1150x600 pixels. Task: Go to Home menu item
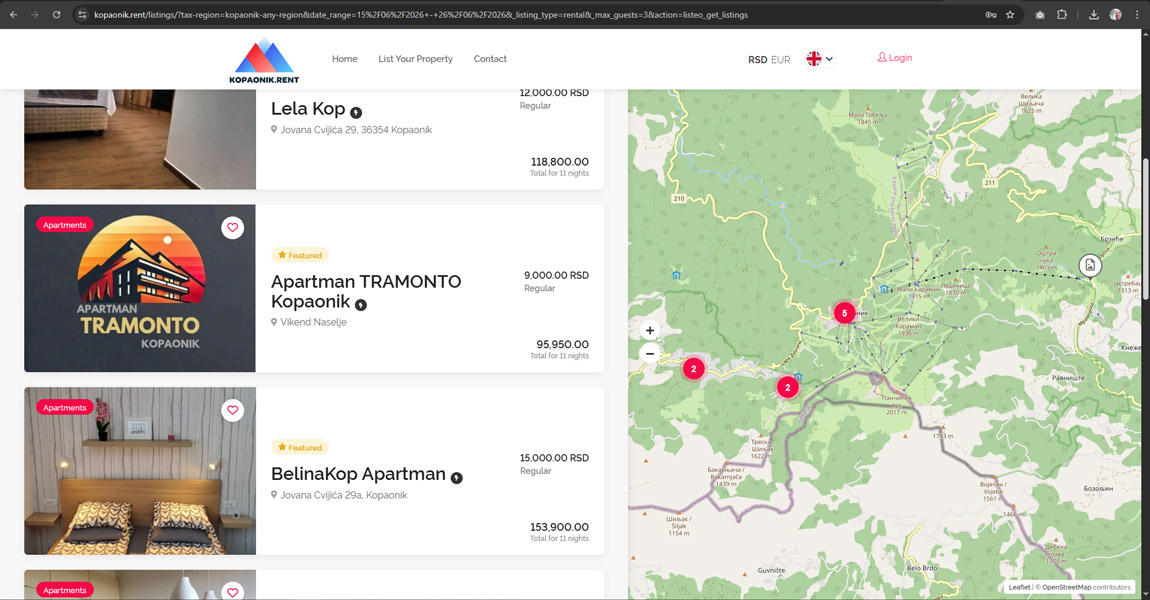(344, 59)
